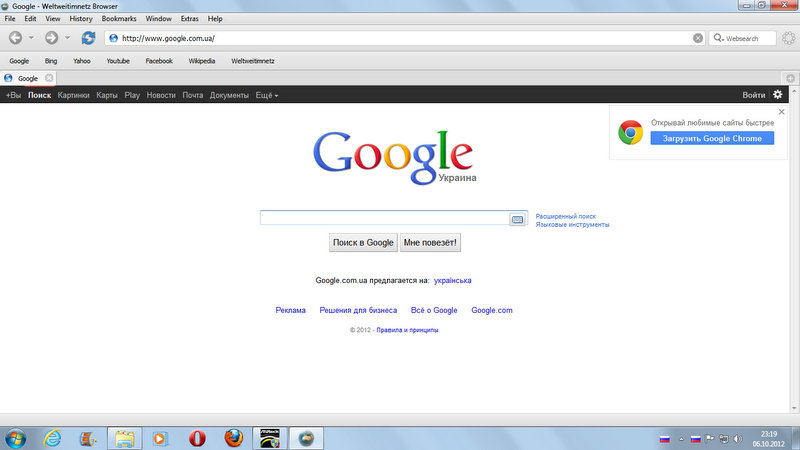Open Play in the Google bar
Viewport: 800px width, 450px height.
coord(132,95)
